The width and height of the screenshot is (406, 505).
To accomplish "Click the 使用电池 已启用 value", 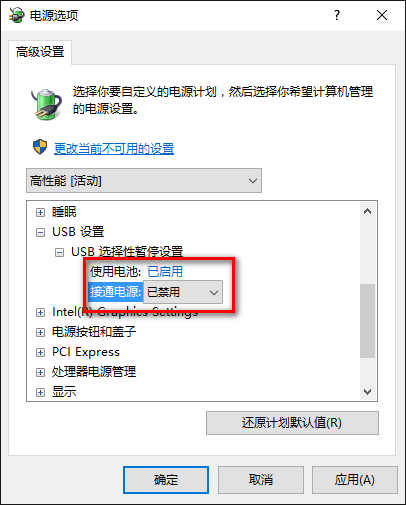I will 165,272.
